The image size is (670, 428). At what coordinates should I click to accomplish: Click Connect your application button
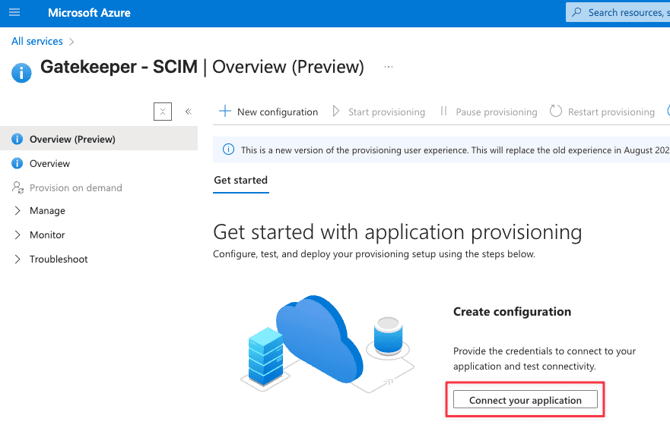[x=525, y=400]
